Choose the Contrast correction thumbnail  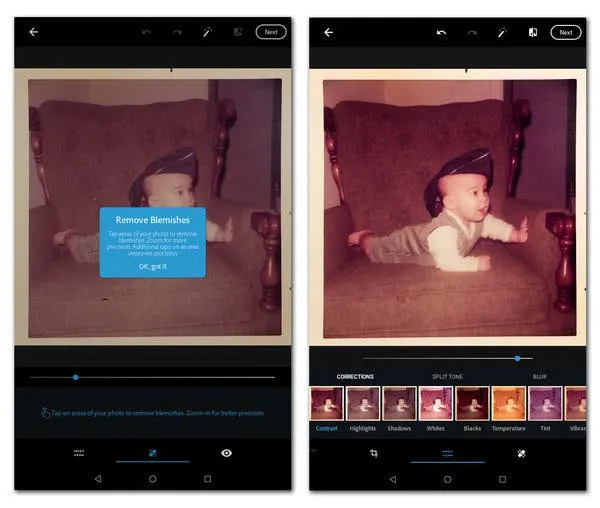pyautogui.click(x=326, y=404)
